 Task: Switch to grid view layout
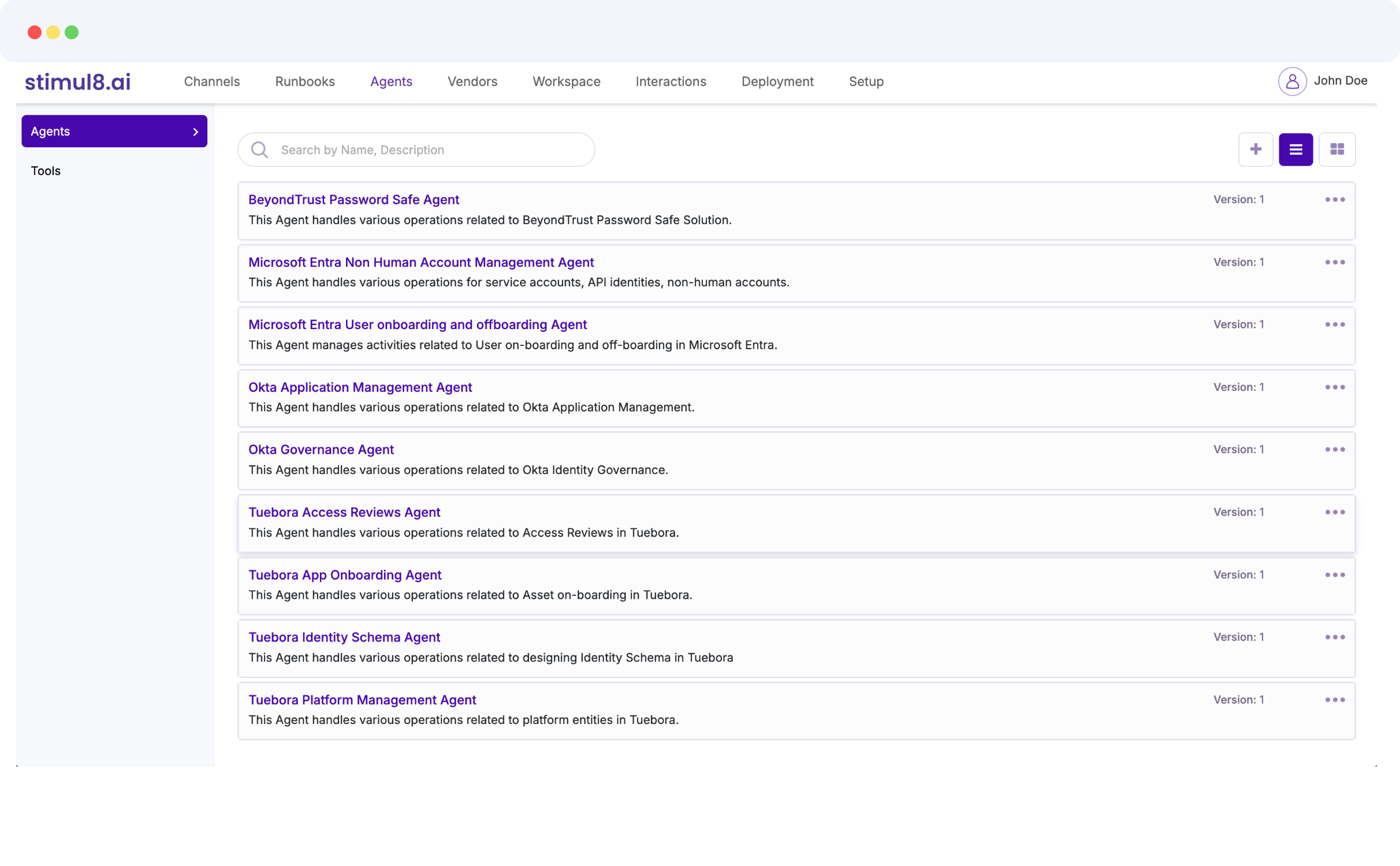pos(1337,149)
